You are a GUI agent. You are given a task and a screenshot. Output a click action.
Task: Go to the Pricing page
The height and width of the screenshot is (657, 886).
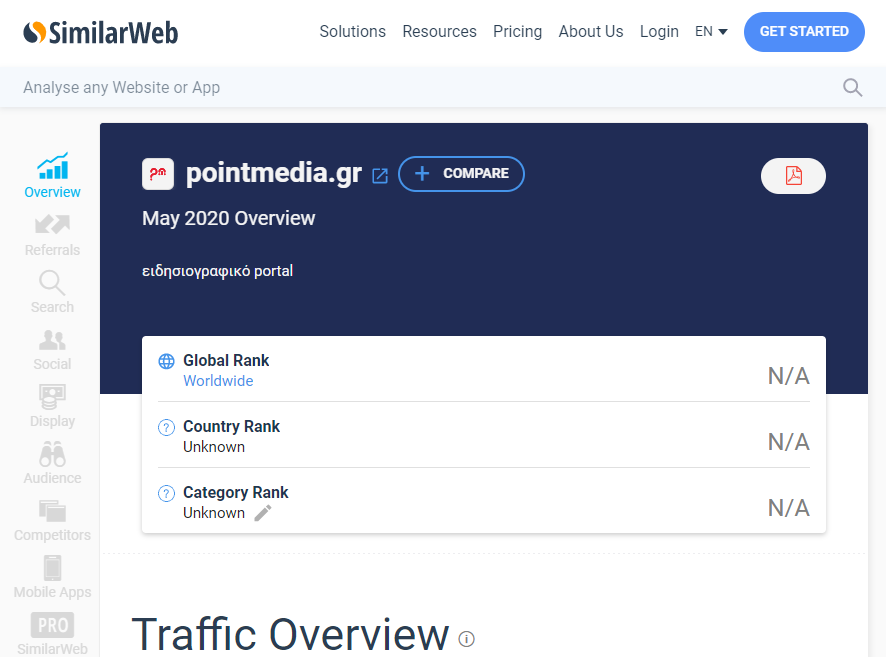coord(518,32)
